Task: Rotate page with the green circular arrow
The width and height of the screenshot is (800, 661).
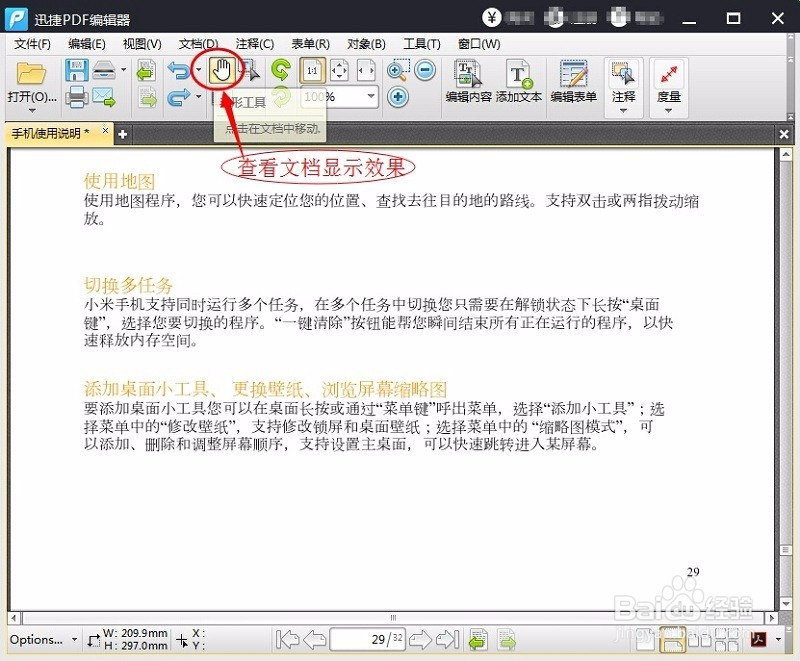Action: [281, 70]
